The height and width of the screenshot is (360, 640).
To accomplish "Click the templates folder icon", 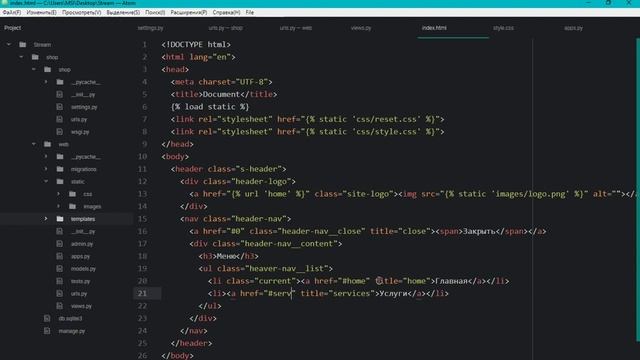I will point(60,219).
